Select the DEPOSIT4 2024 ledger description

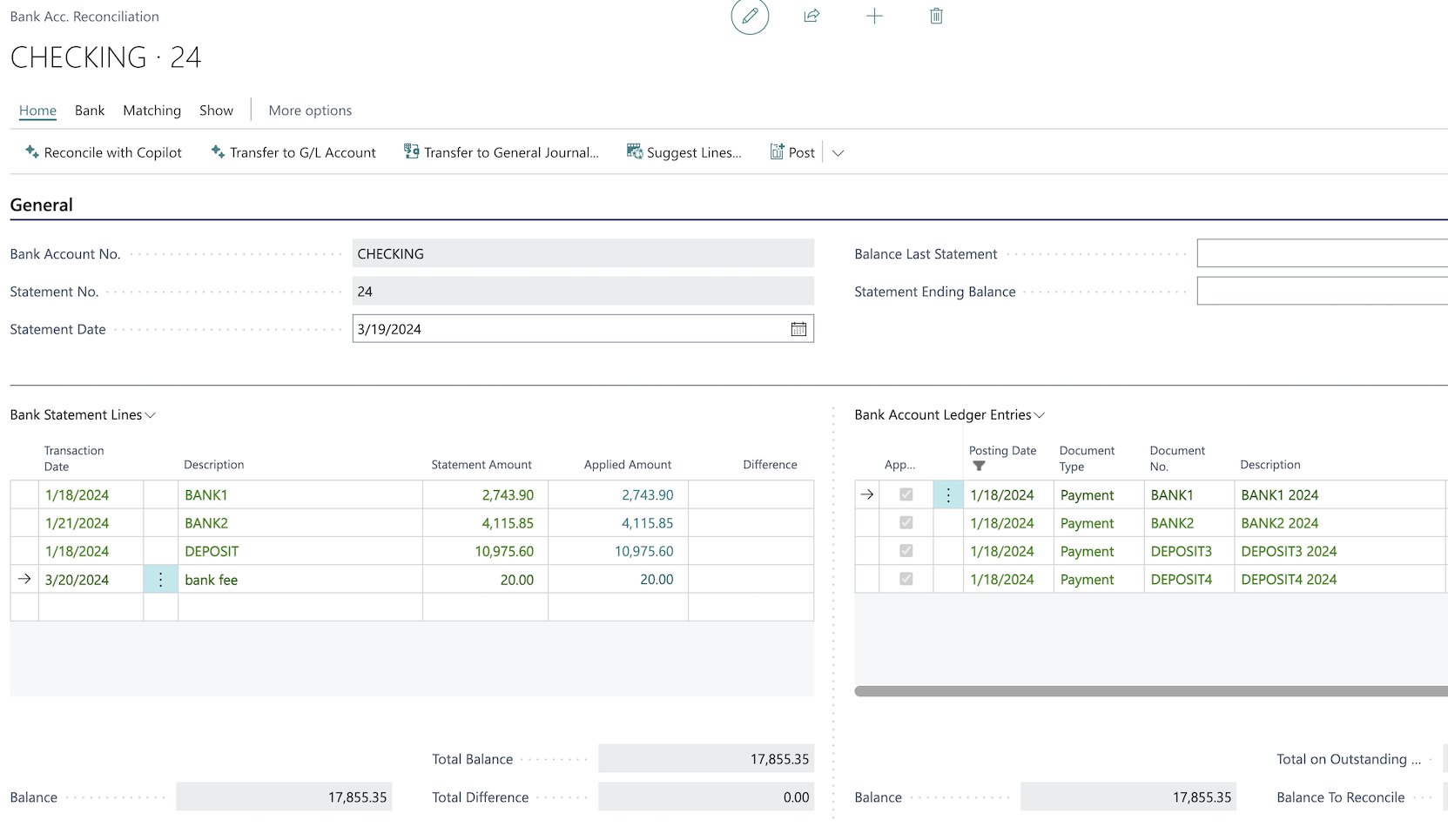click(x=1289, y=580)
